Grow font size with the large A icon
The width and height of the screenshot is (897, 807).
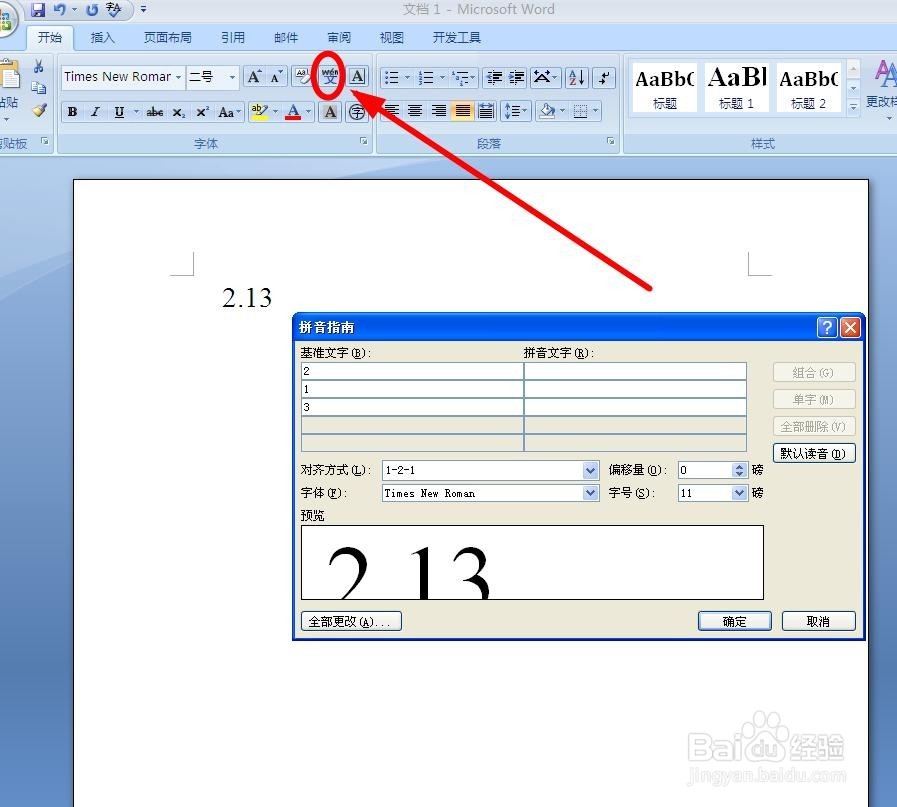click(x=254, y=77)
